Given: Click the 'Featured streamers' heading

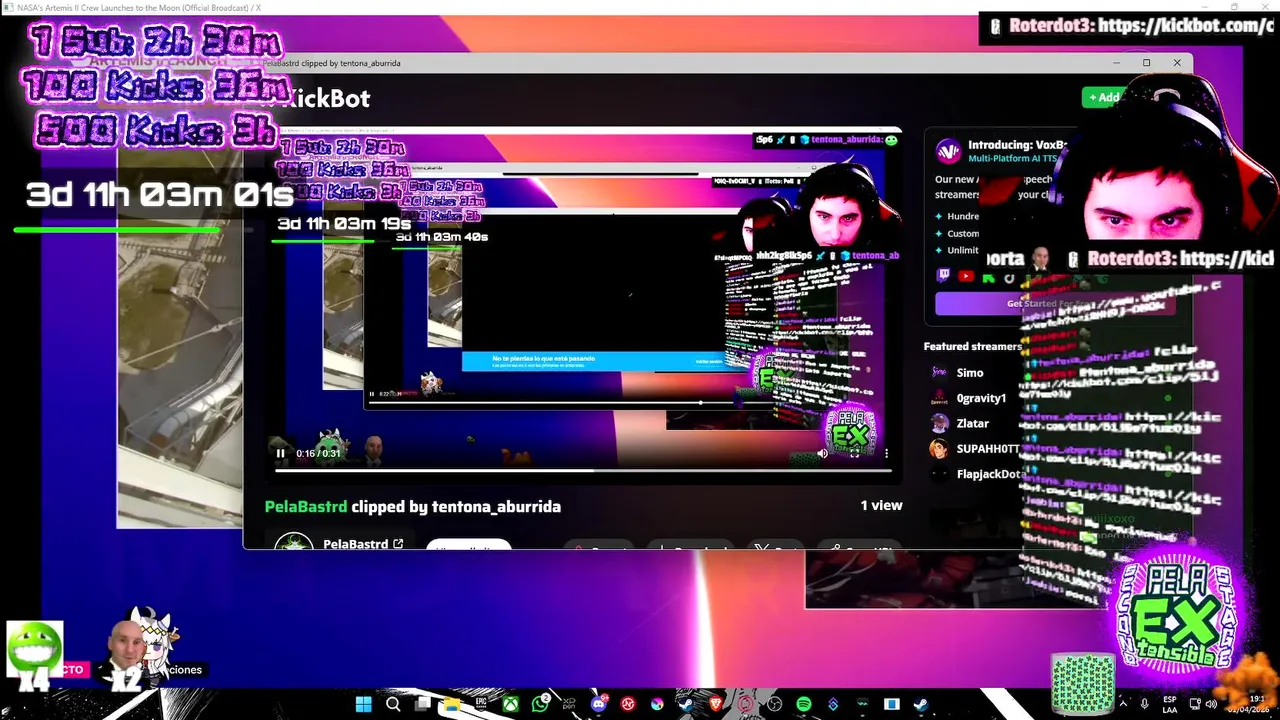Looking at the screenshot, I should click(973, 346).
